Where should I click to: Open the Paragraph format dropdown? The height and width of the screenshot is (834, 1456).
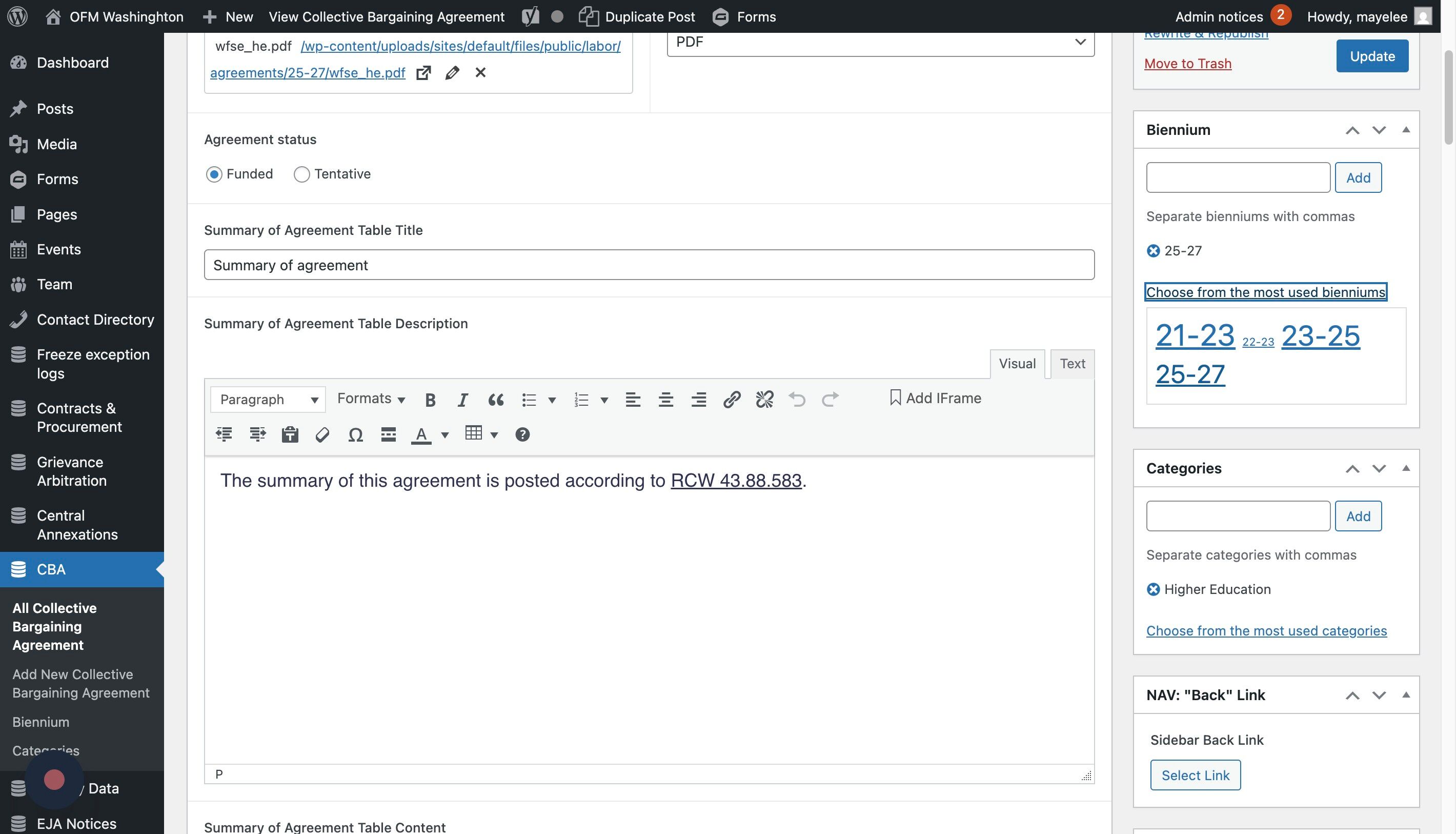pyautogui.click(x=268, y=399)
